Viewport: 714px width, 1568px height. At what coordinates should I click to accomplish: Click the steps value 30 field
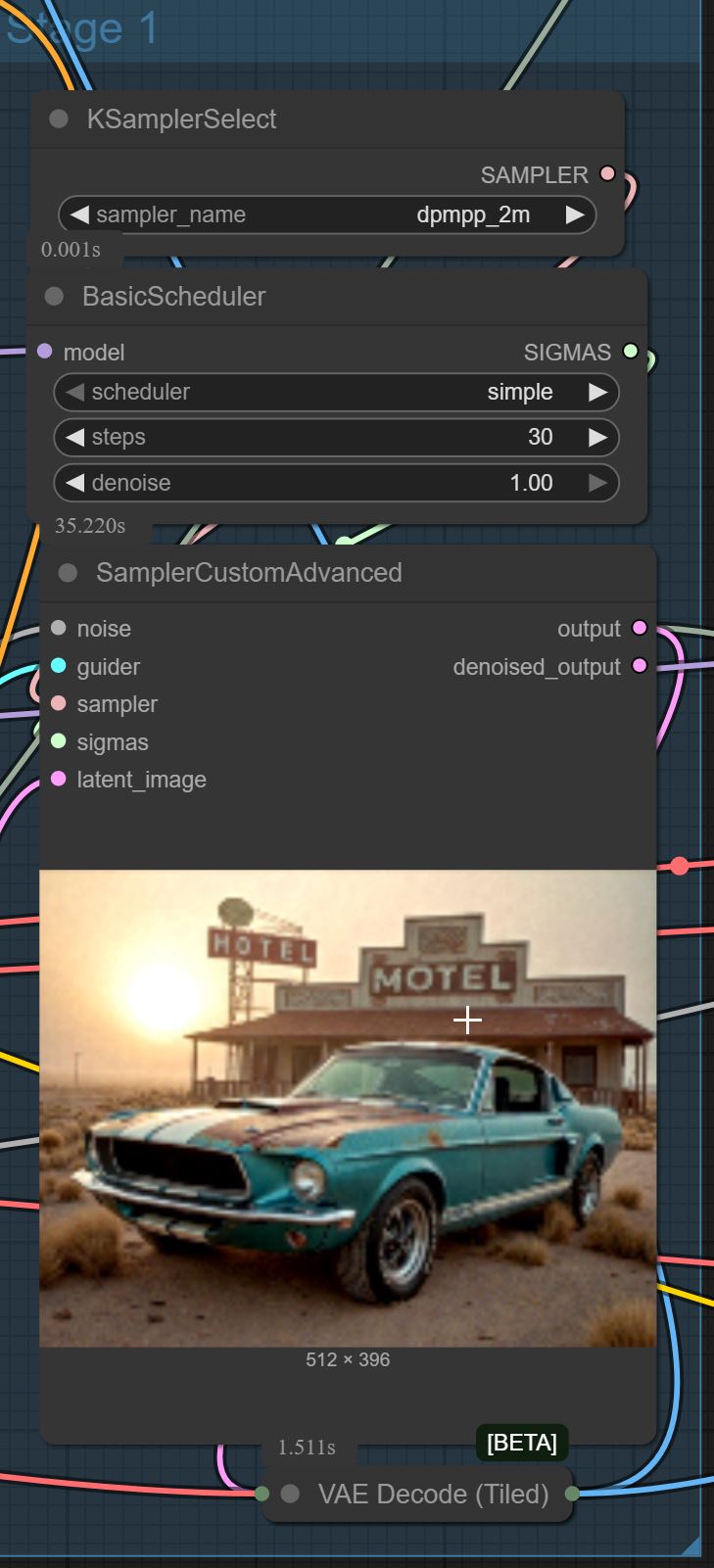click(336, 437)
